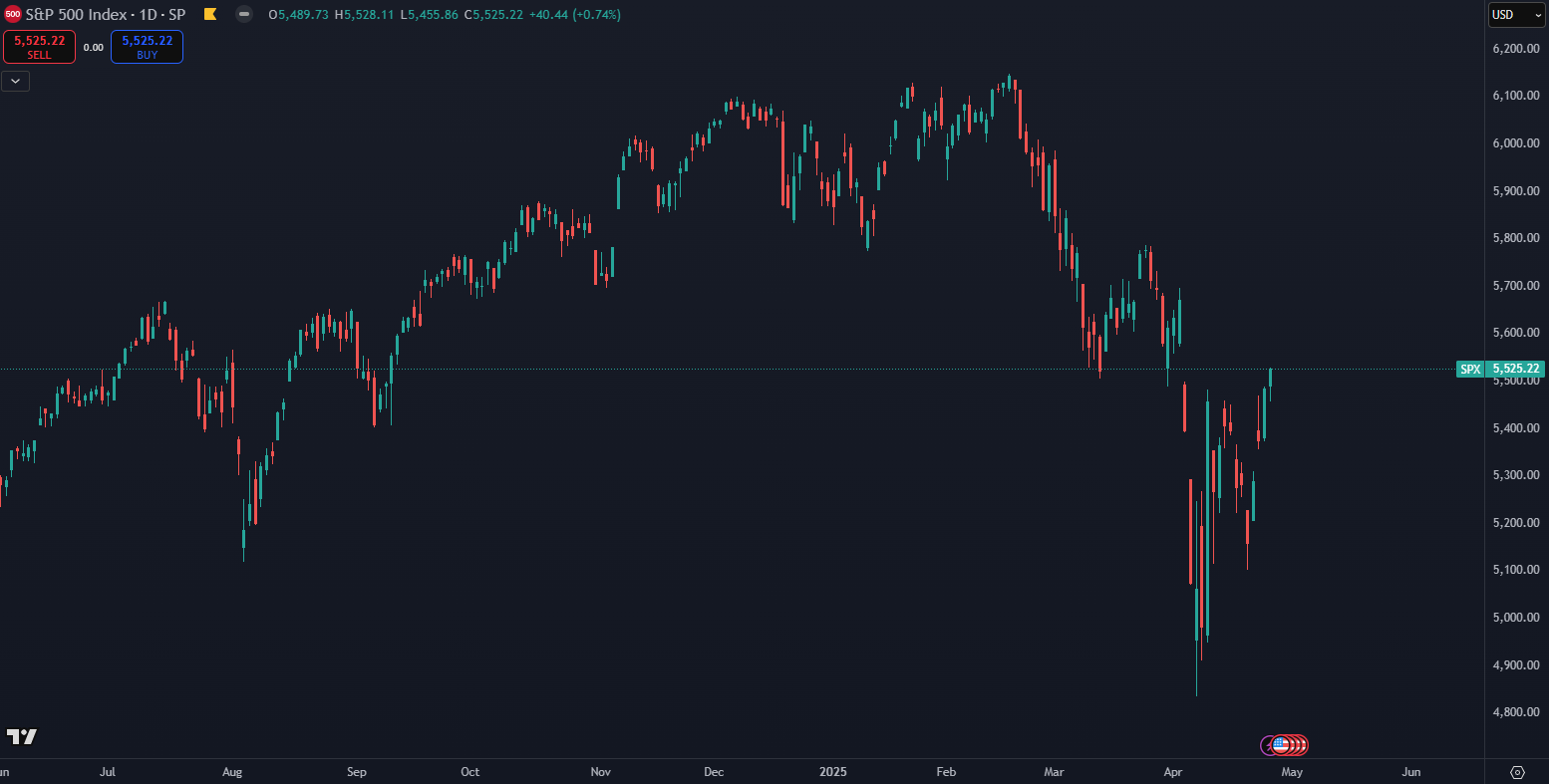Click the May label on time axis
The image size is (1549, 784).
tap(1291, 772)
